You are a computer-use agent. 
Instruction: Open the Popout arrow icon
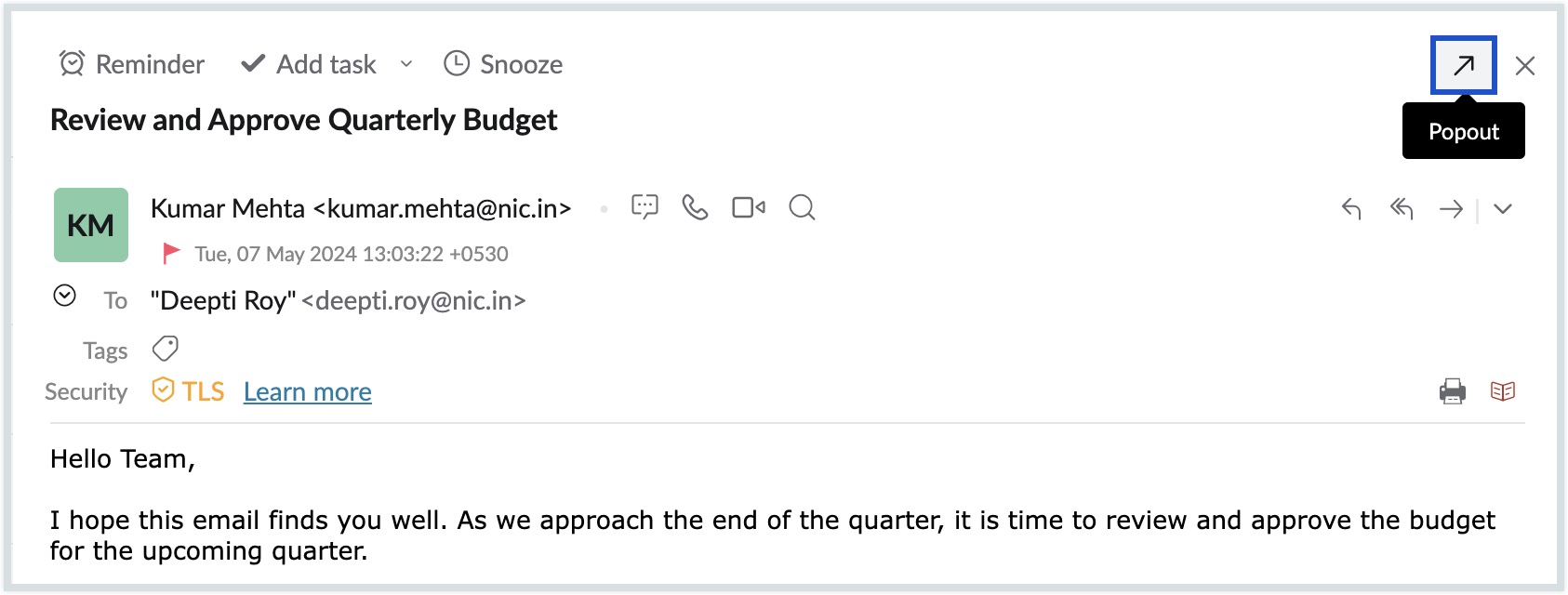[1464, 65]
